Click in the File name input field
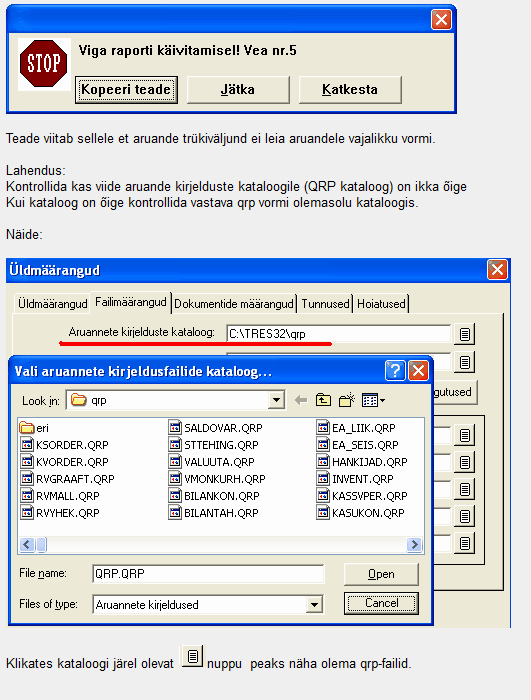 tap(208, 574)
